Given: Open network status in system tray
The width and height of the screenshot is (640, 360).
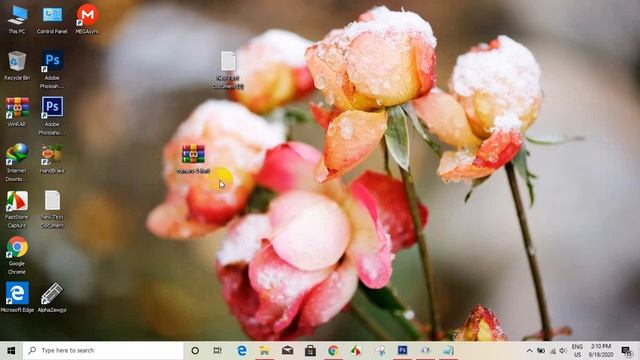Looking at the screenshot, I should tap(553, 351).
